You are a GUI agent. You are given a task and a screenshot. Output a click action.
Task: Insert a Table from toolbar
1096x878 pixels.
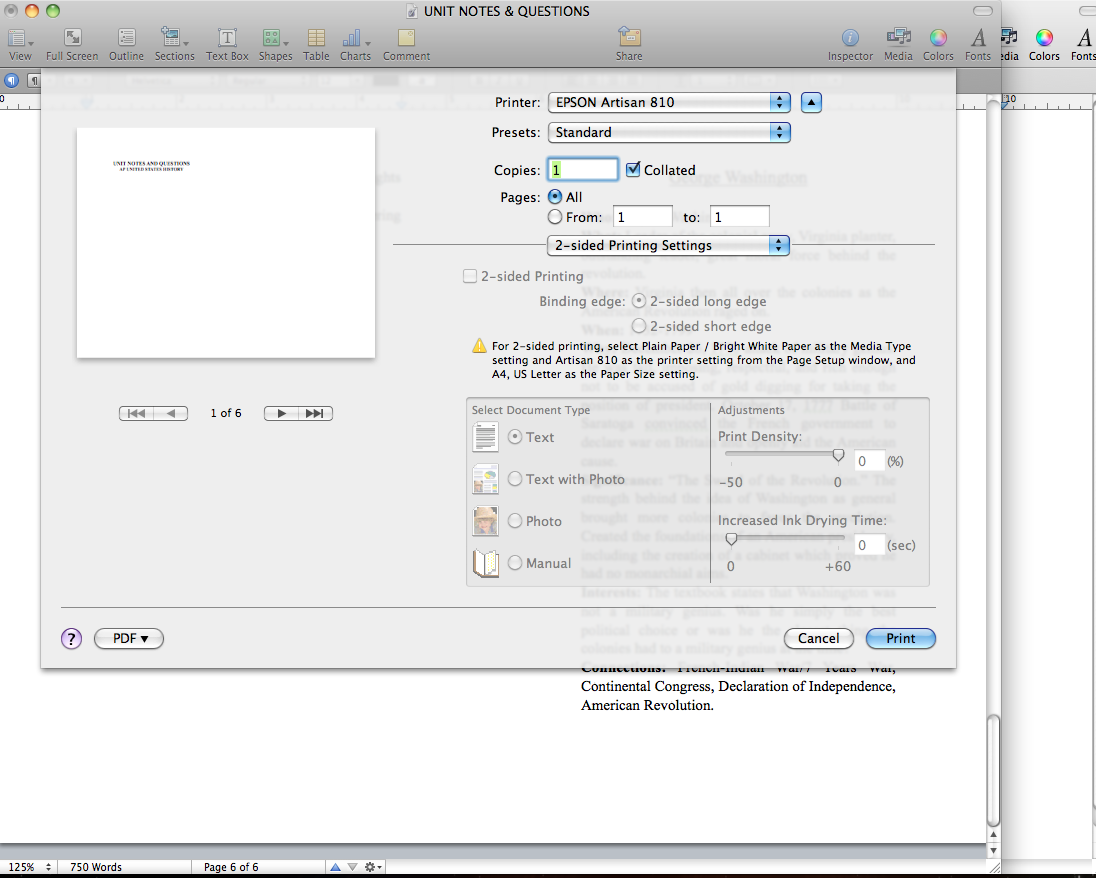coord(316,45)
